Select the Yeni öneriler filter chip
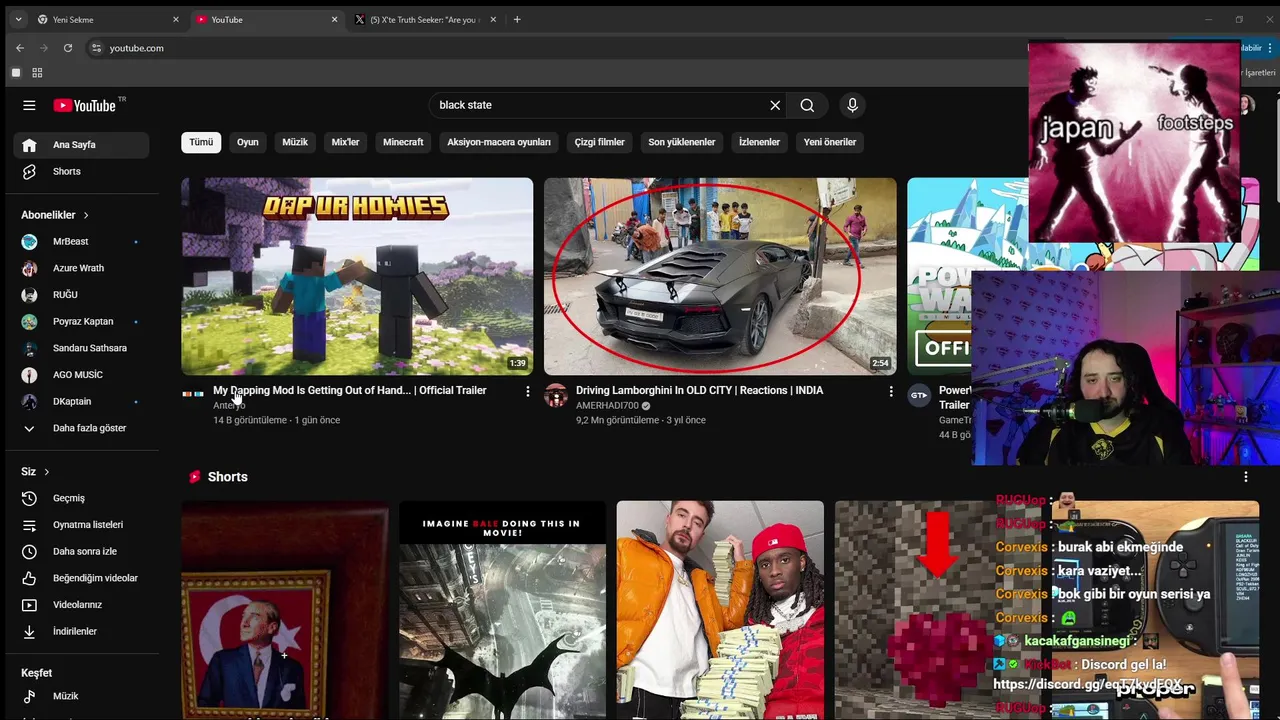Screen dimensions: 1280x720 830,142
